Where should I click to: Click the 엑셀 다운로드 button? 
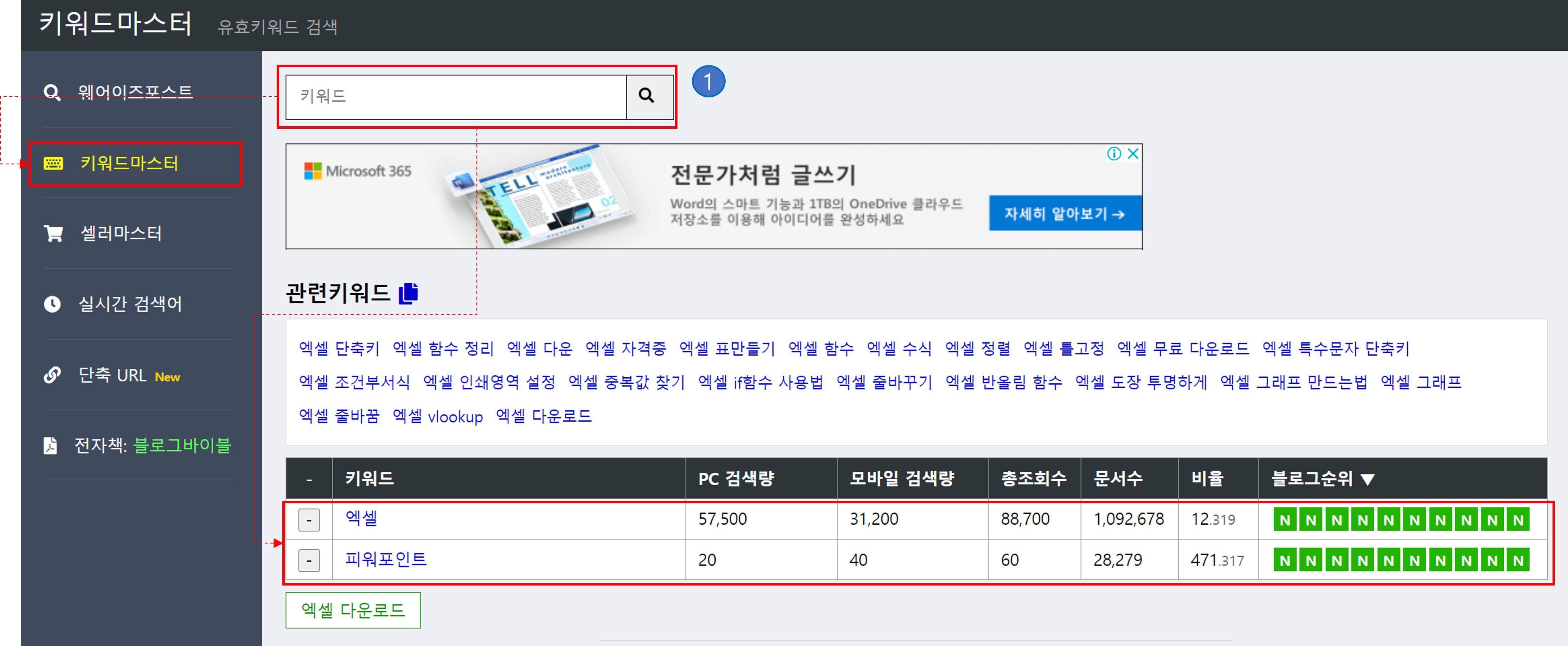coord(353,610)
